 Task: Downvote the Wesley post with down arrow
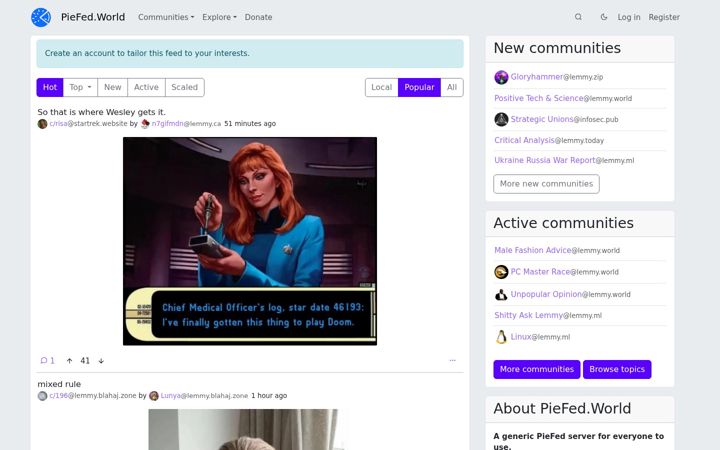[x=101, y=361]
